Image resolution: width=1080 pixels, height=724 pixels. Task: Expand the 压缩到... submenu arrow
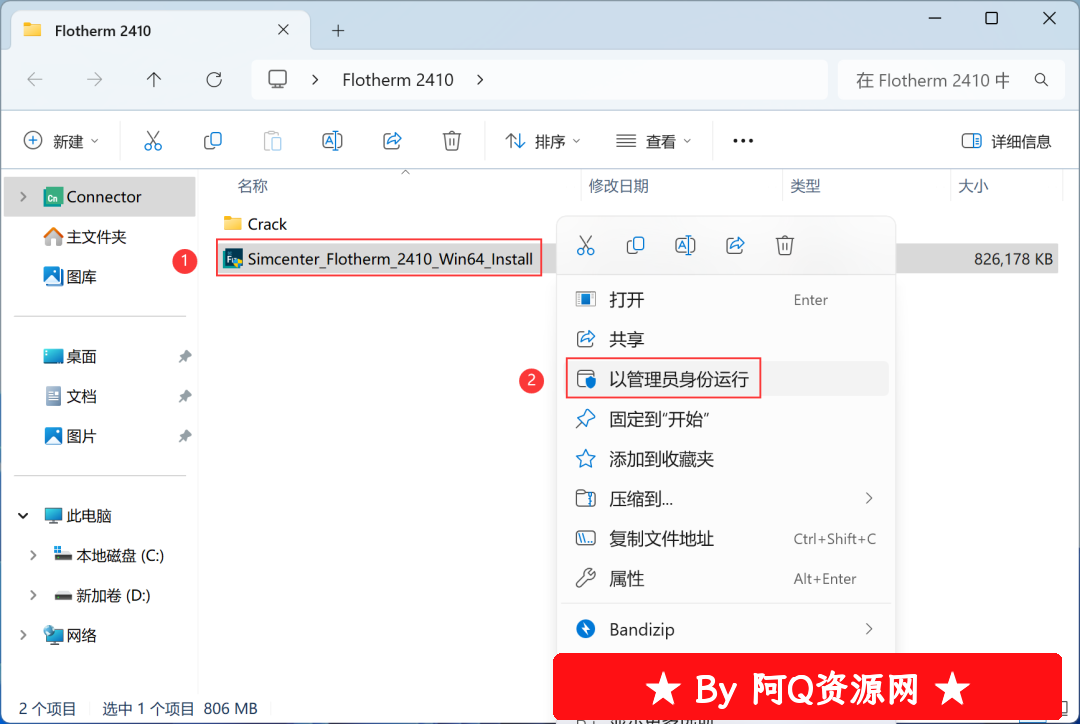869,498
